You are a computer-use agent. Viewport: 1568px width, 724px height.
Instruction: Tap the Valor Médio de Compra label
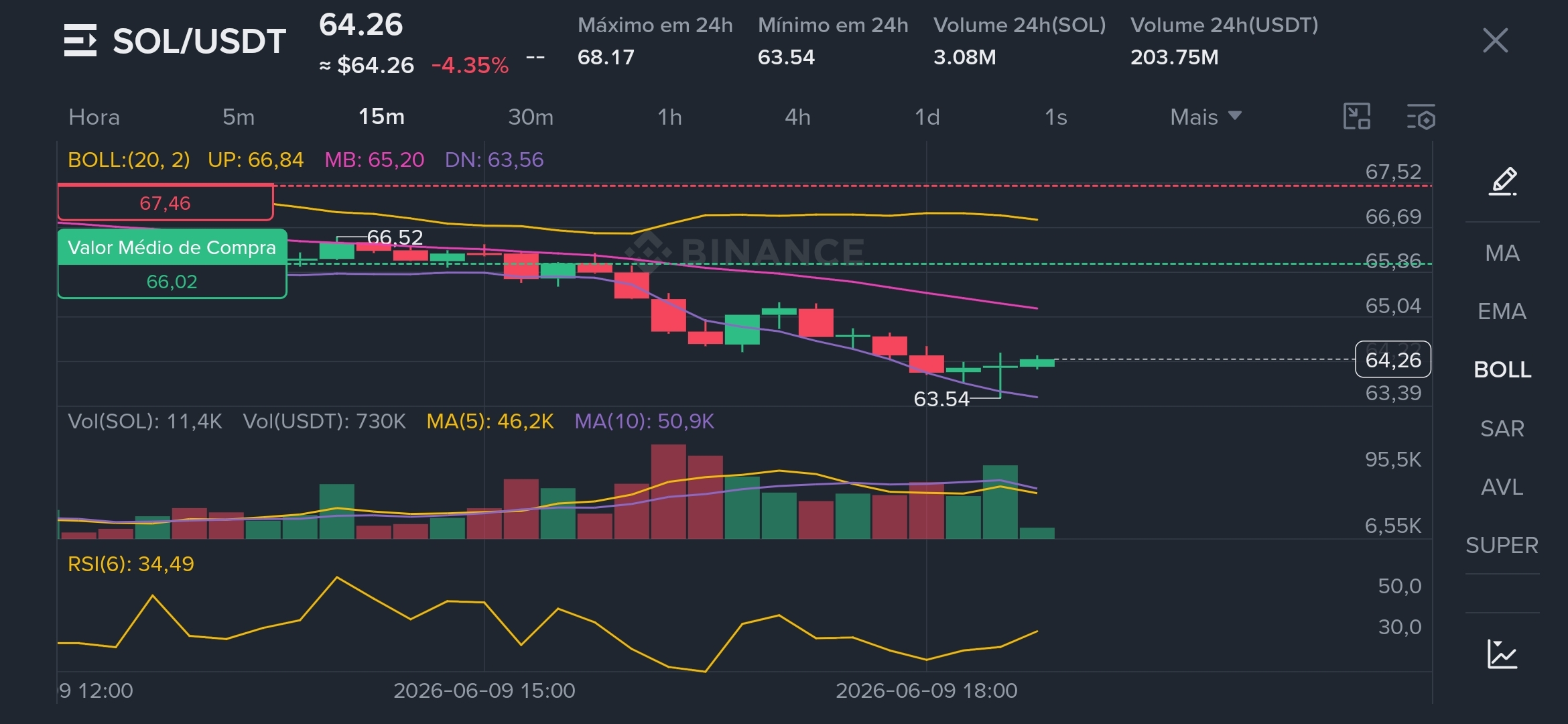[172, 247]
